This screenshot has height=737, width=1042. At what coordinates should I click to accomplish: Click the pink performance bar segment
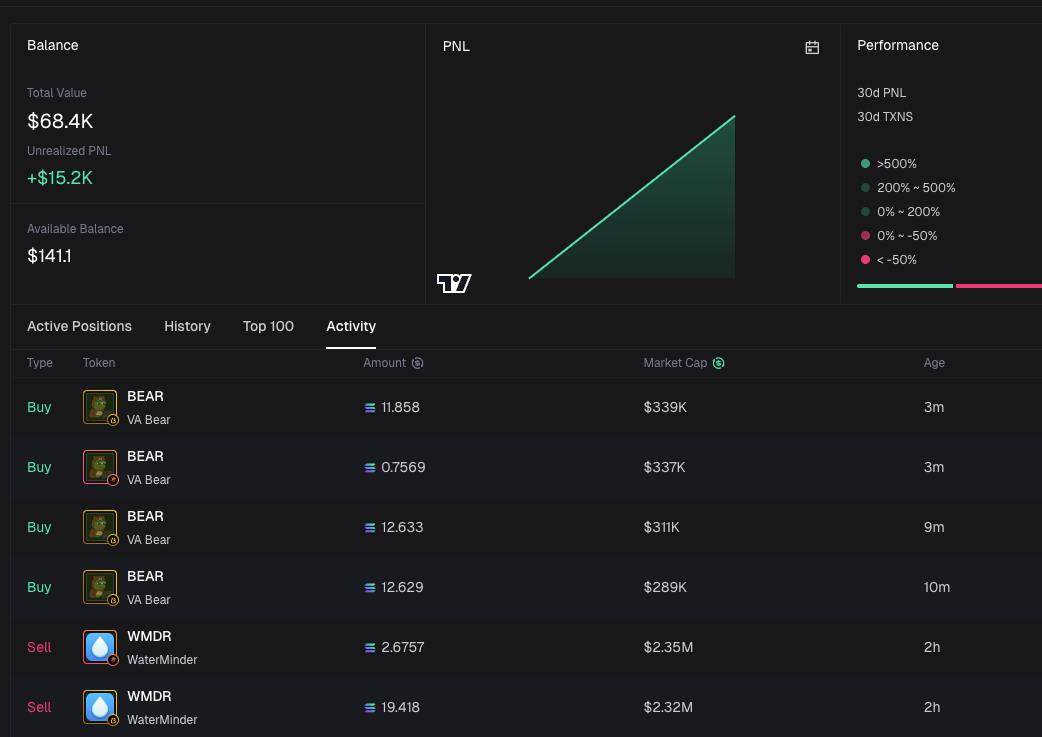click(x=999, y=286)
